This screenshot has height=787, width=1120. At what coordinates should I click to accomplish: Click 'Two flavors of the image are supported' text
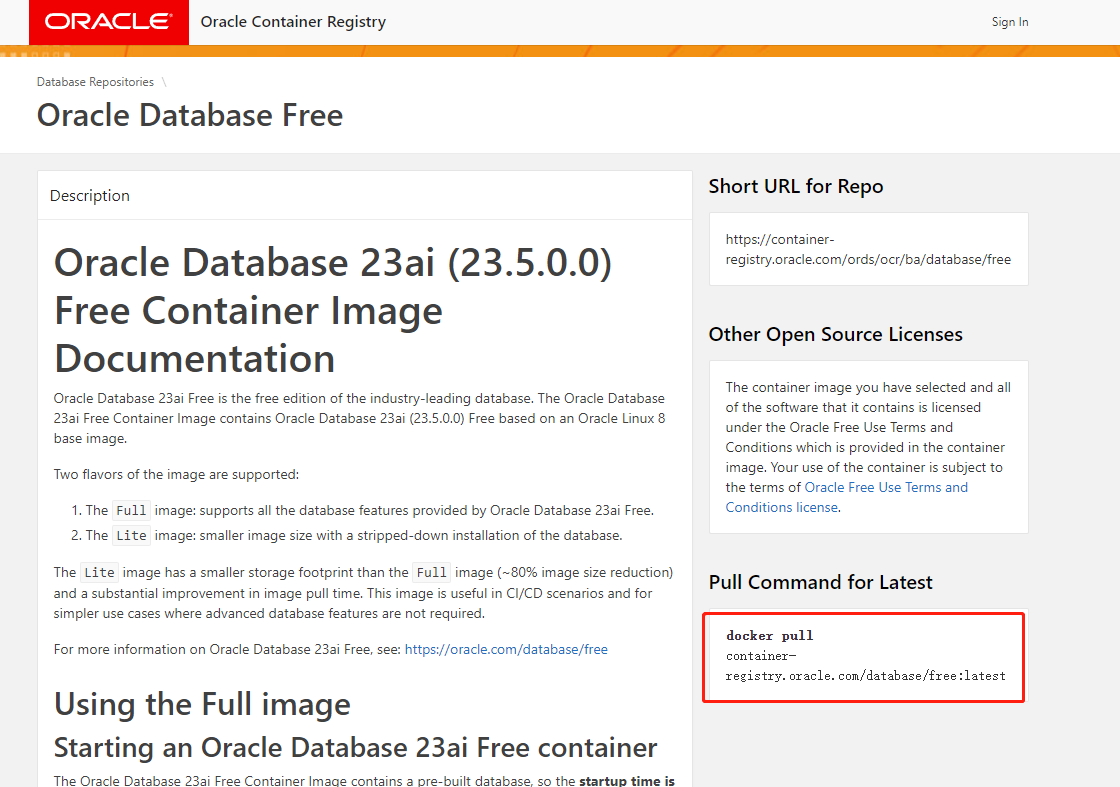(x=176, y=474)
